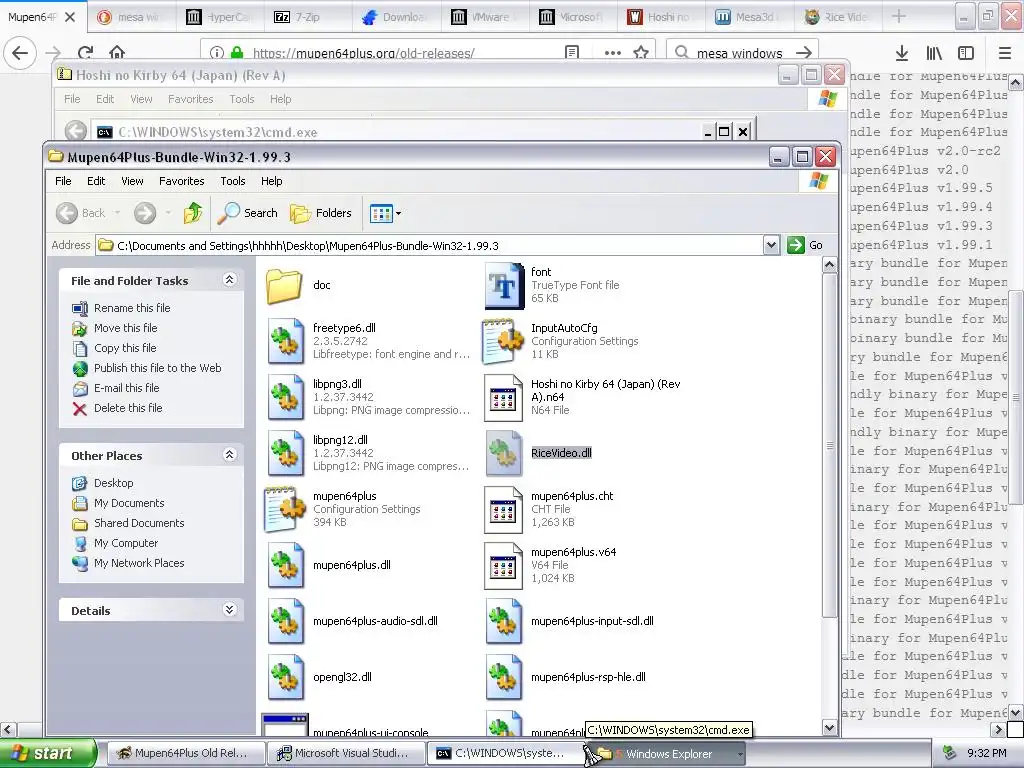
Task: Select the freetype6.dll file icon
Action: pos(285,341)
